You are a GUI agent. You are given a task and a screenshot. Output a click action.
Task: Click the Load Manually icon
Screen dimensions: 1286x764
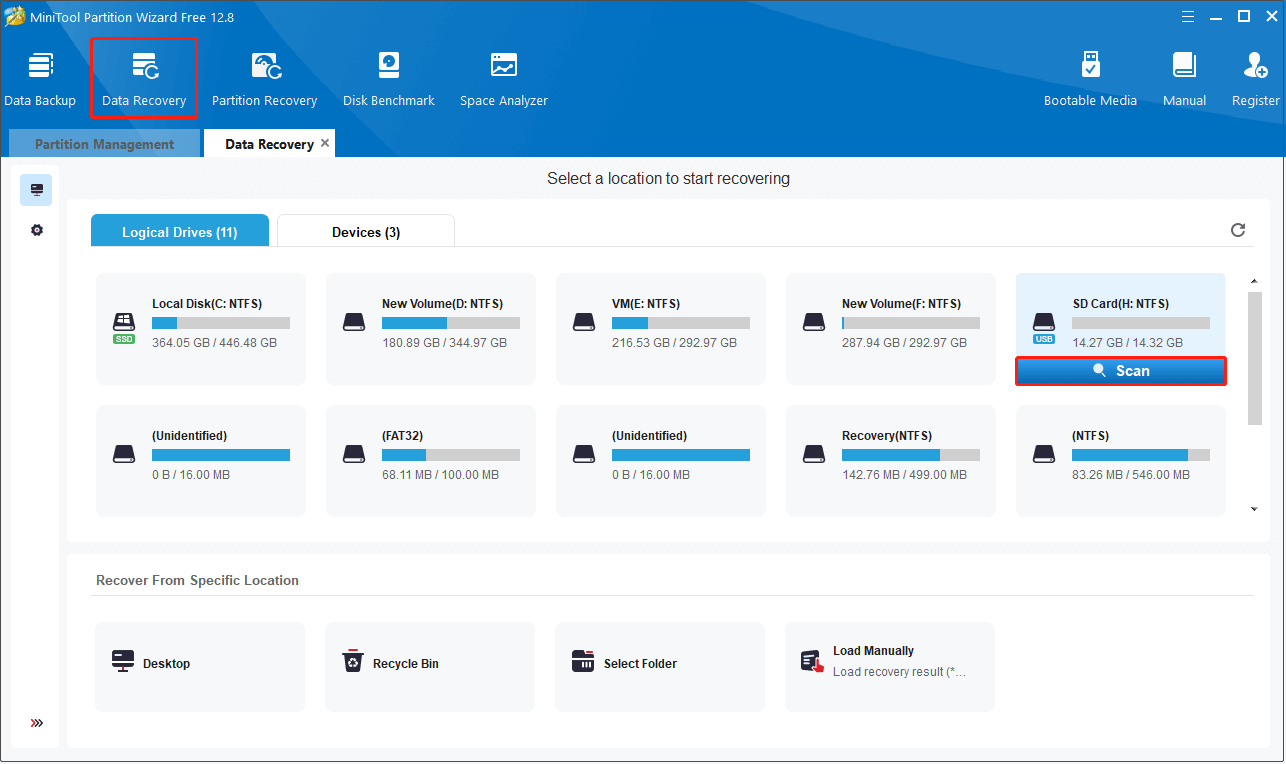(x=812, y=661)
